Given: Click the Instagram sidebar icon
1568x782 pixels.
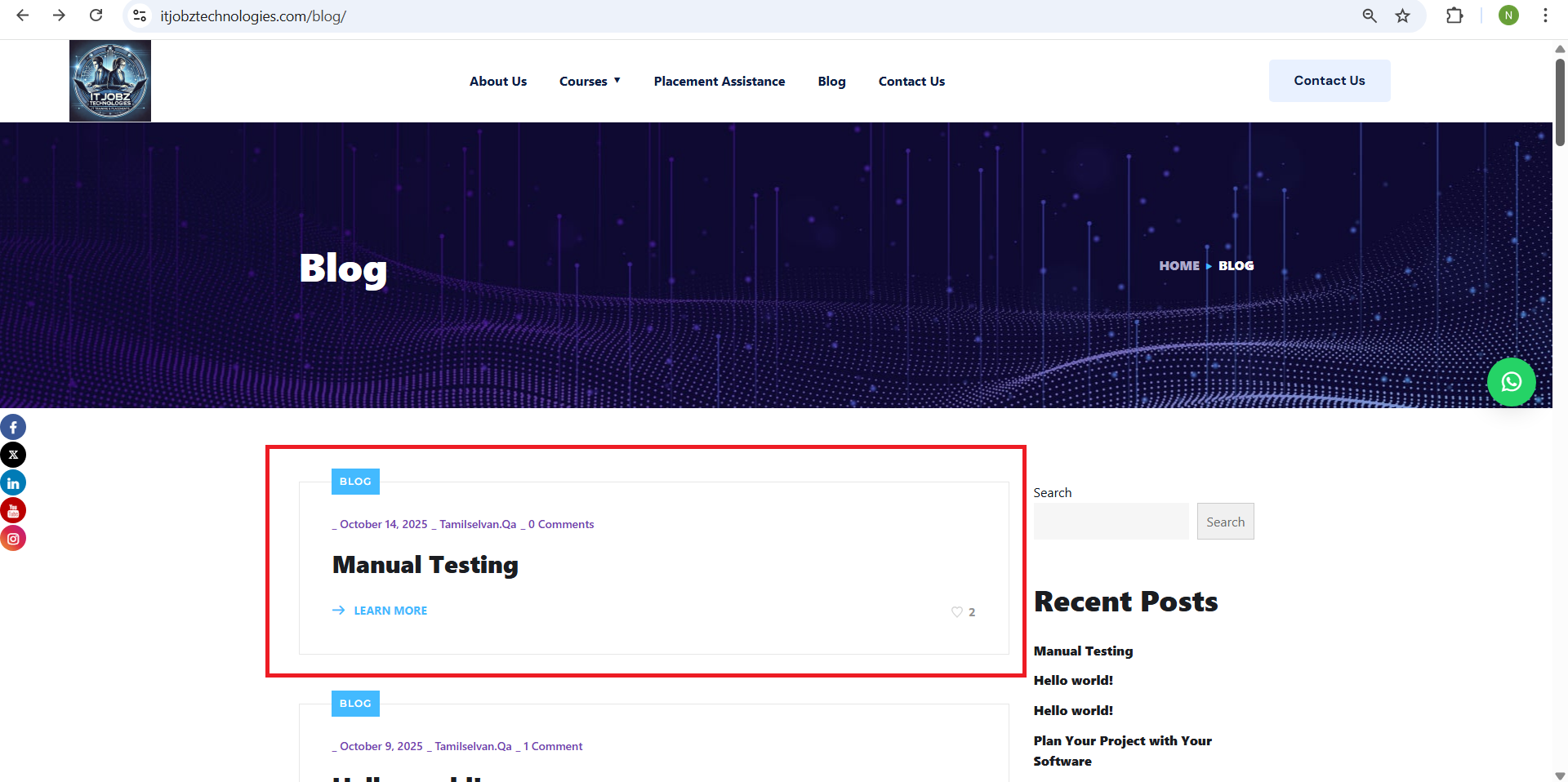Looking at the screenshot, I should point(13,538).
